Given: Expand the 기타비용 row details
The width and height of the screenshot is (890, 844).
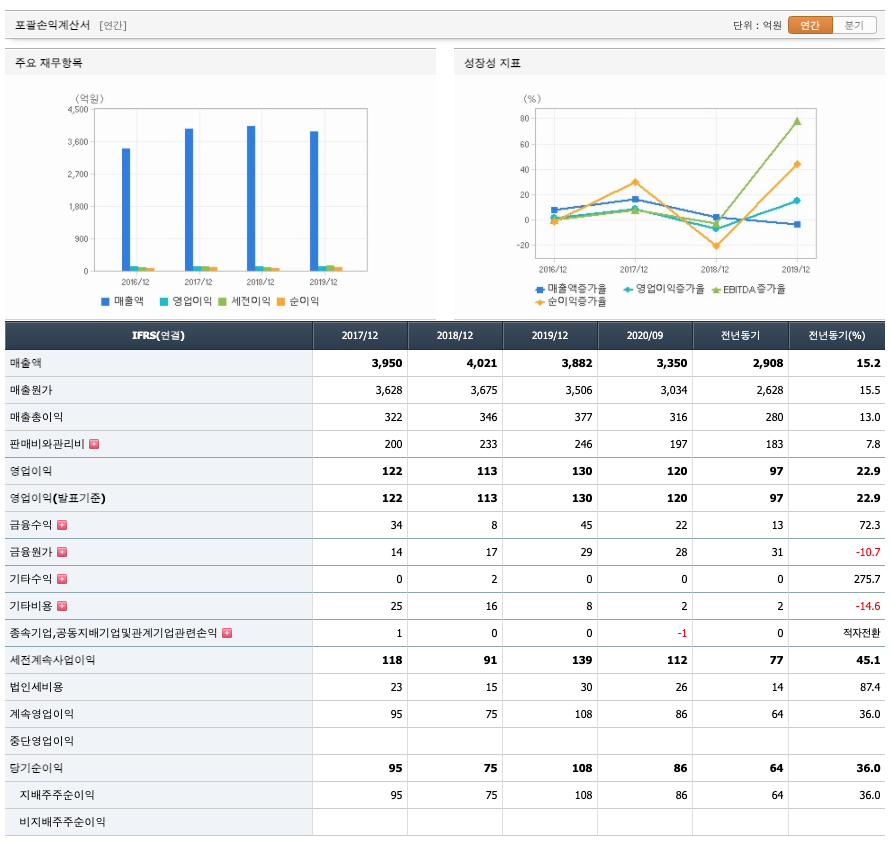Looking at the screenshot, I should (x=62, y=606).
